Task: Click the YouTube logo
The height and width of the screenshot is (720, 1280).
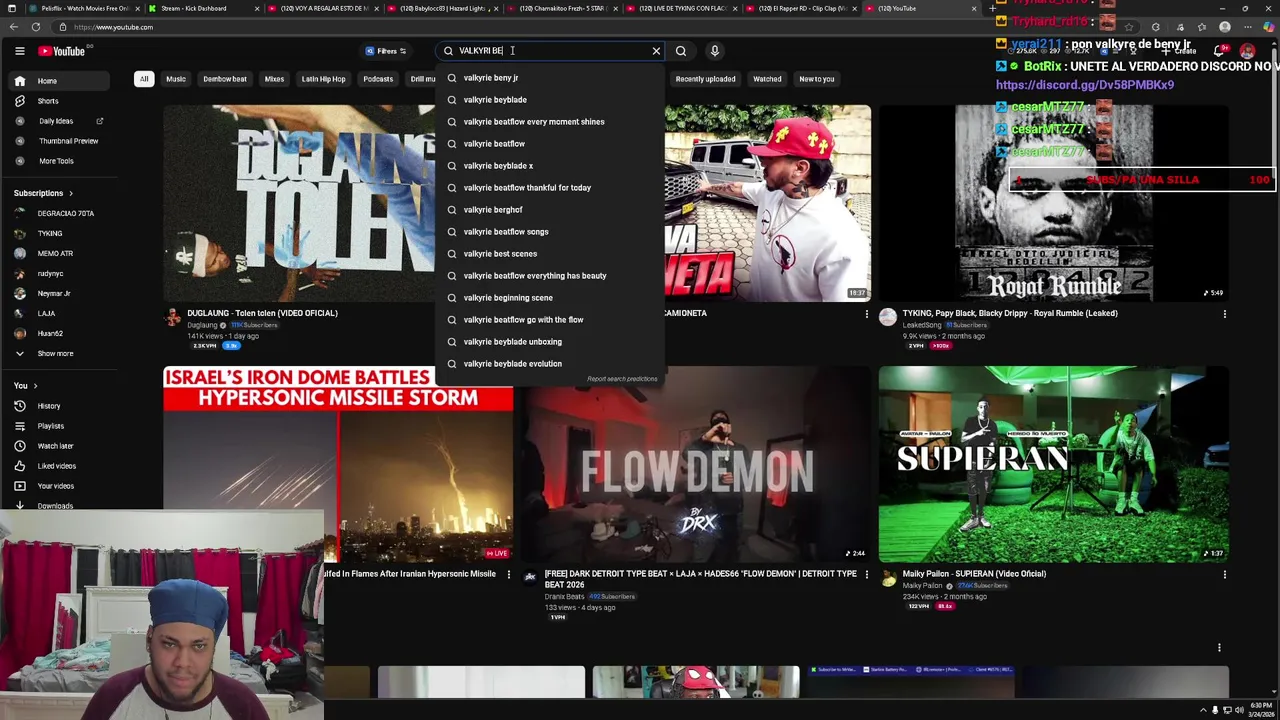Action: [62, 51]
